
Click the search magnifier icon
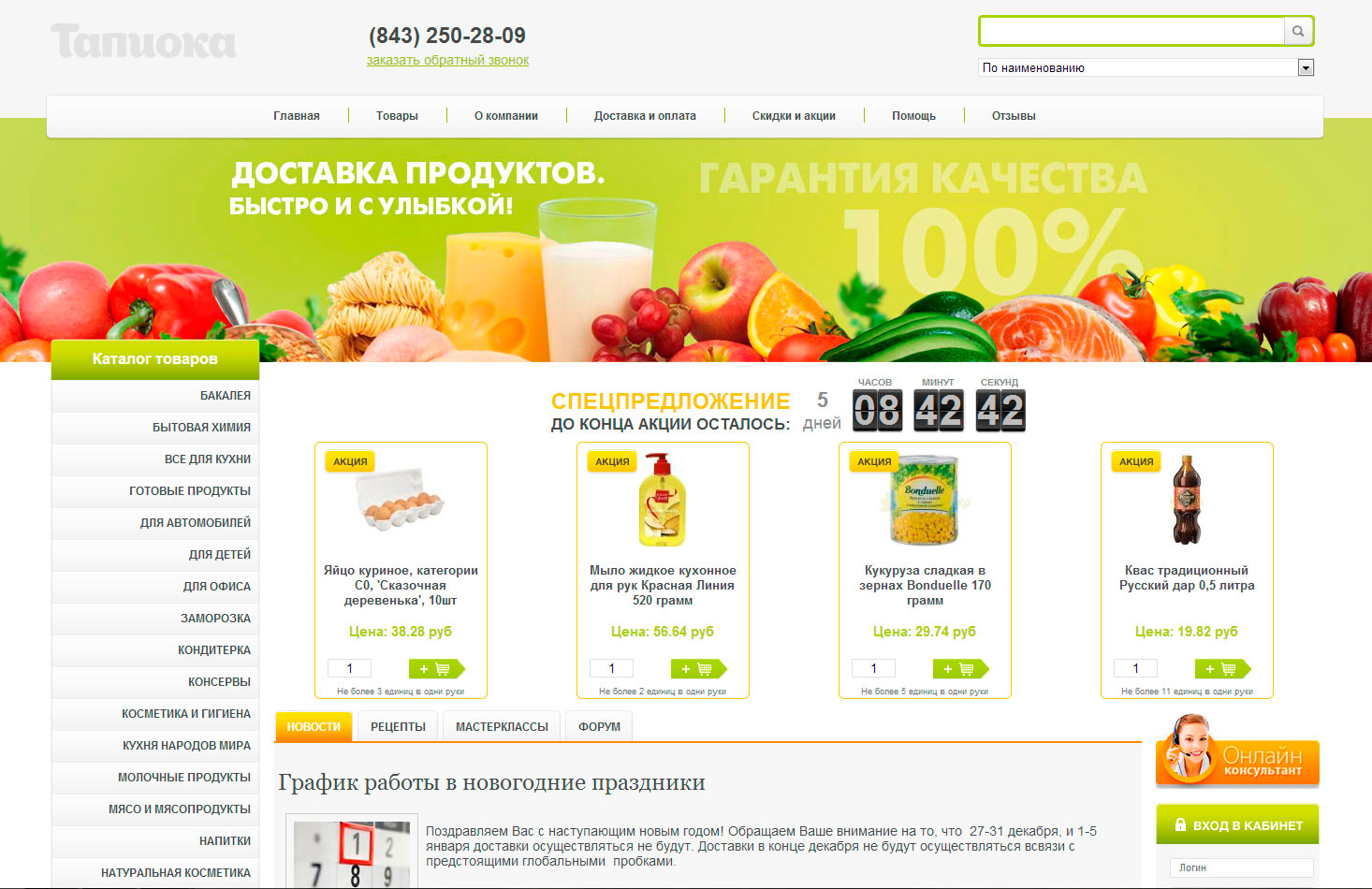[x=1298, y=31]
